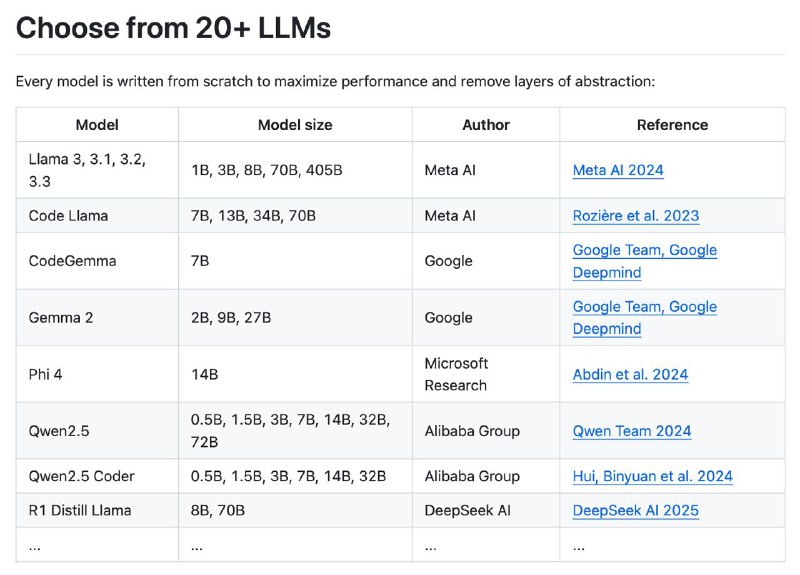This screenshot has height=575, width=800.
Task: Click 'Google' author in Gemma 2 row
Action: click(x=448, y=318)
